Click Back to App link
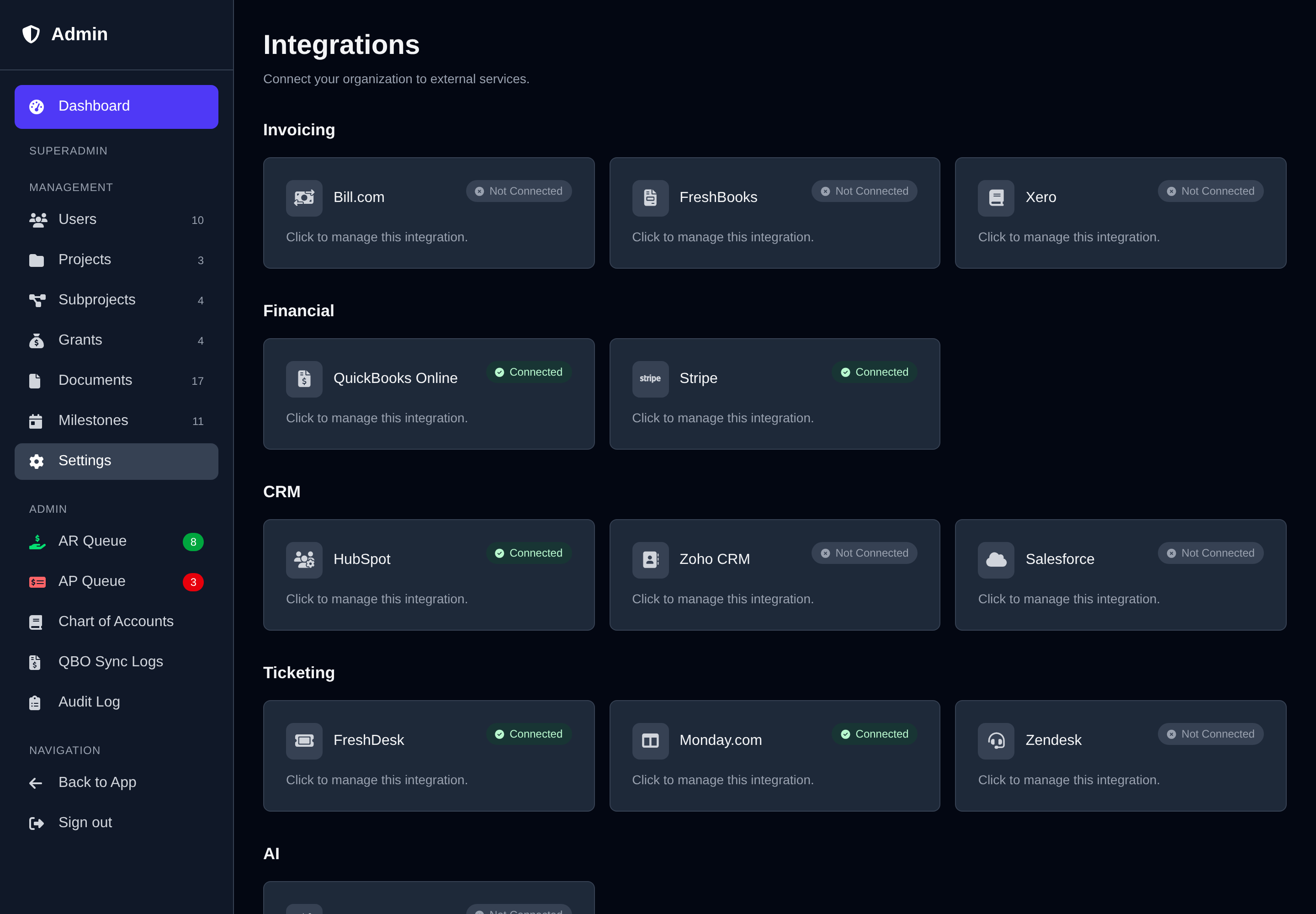The image size is (1316, 914). [x=116, y=783]
